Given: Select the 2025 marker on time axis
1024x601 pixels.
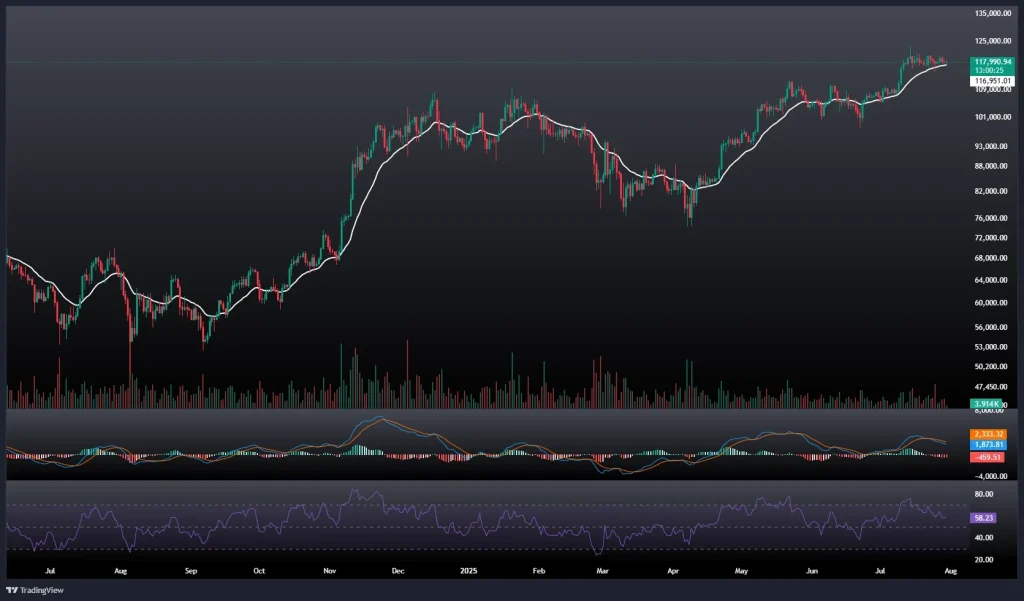Looking at the screenshot, I should 467,572.
